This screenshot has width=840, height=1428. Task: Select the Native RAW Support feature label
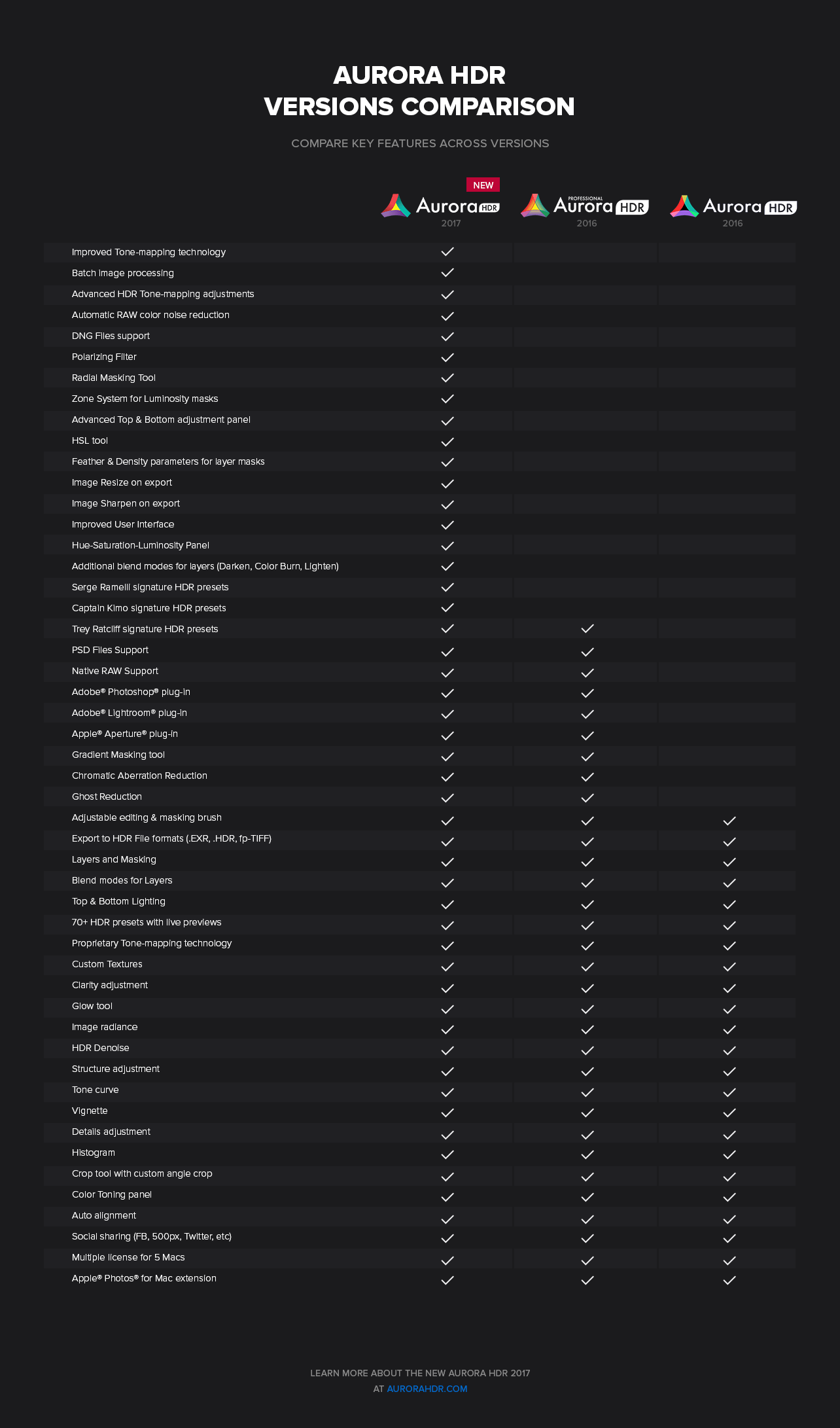click(115, 671)
